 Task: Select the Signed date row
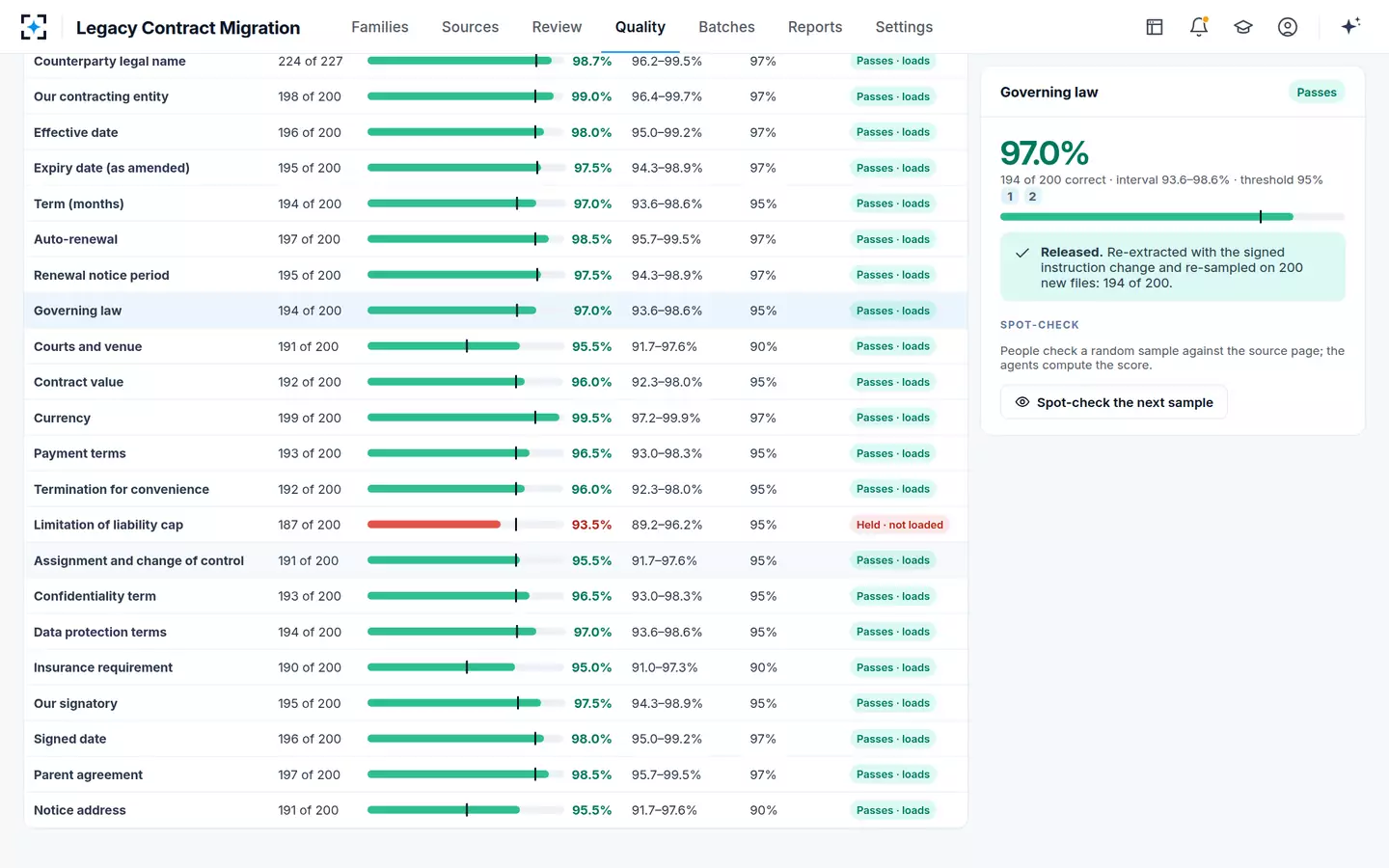click(x=496, y=739)
